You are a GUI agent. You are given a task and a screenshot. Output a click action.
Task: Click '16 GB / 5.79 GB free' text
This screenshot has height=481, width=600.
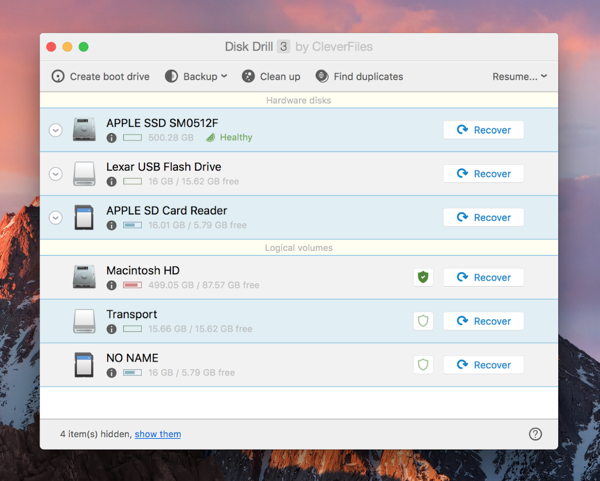pyautogui.click(x=191, y=373)
